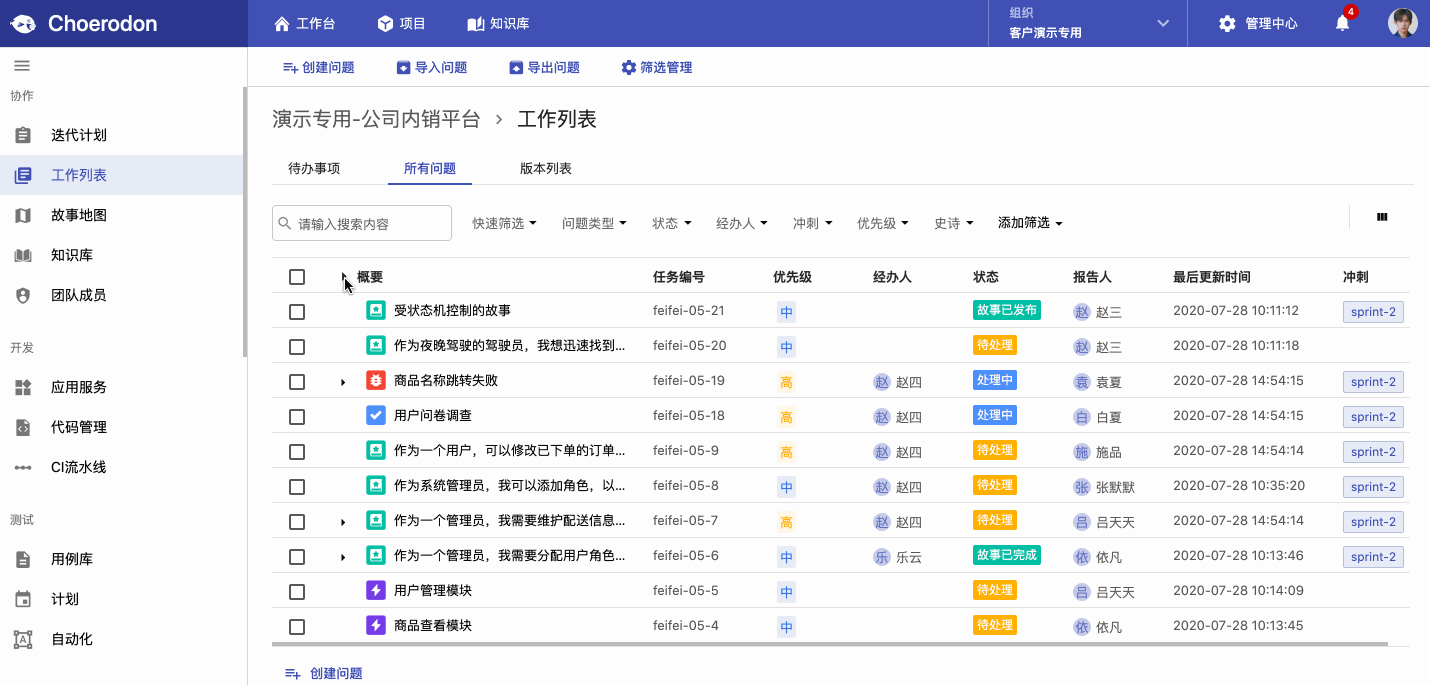
Task: Check the checkbox for 用户问卷调查
Action: [297, 415]
